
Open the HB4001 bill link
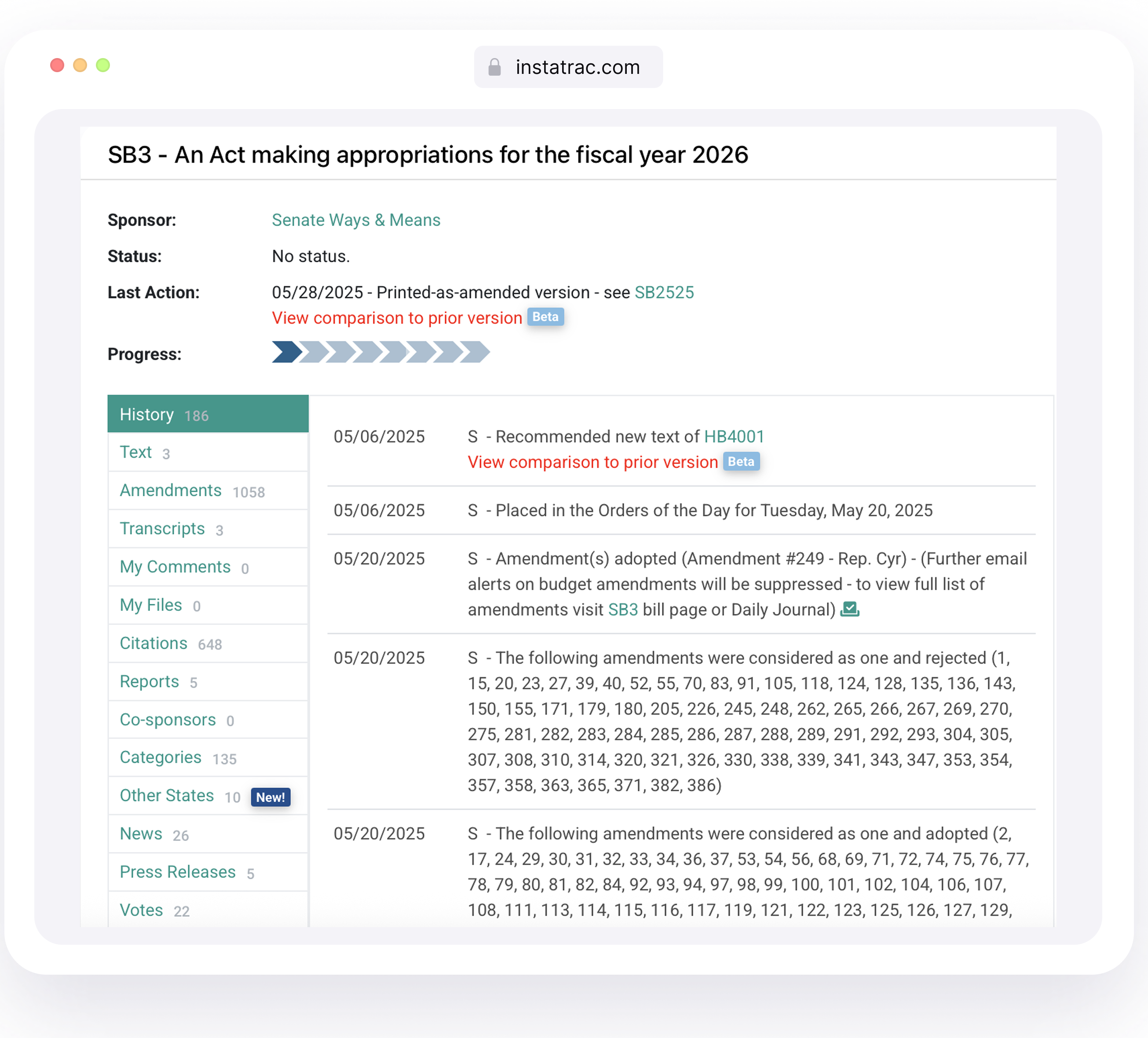(x=734, y=436)
